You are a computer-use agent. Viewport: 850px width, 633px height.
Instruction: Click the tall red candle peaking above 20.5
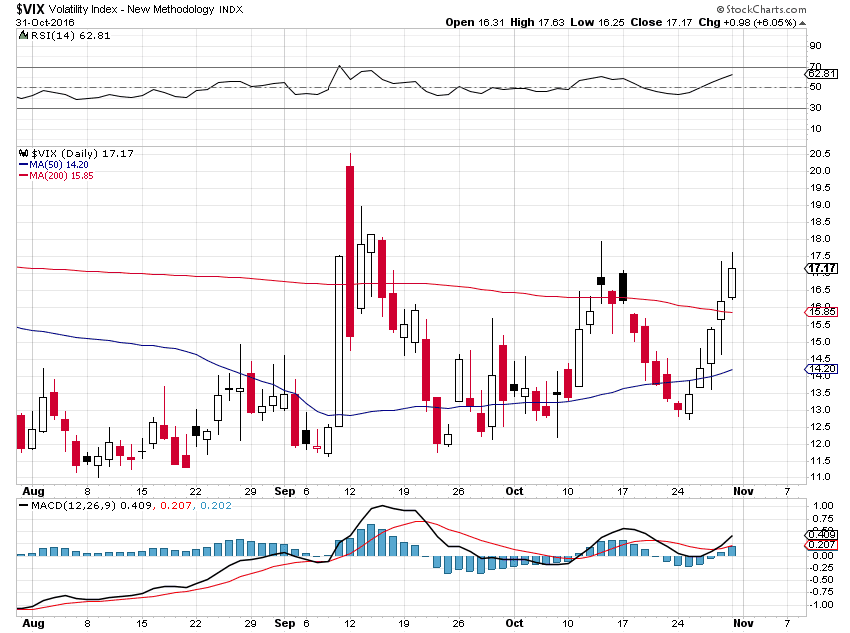click(350, 251)
